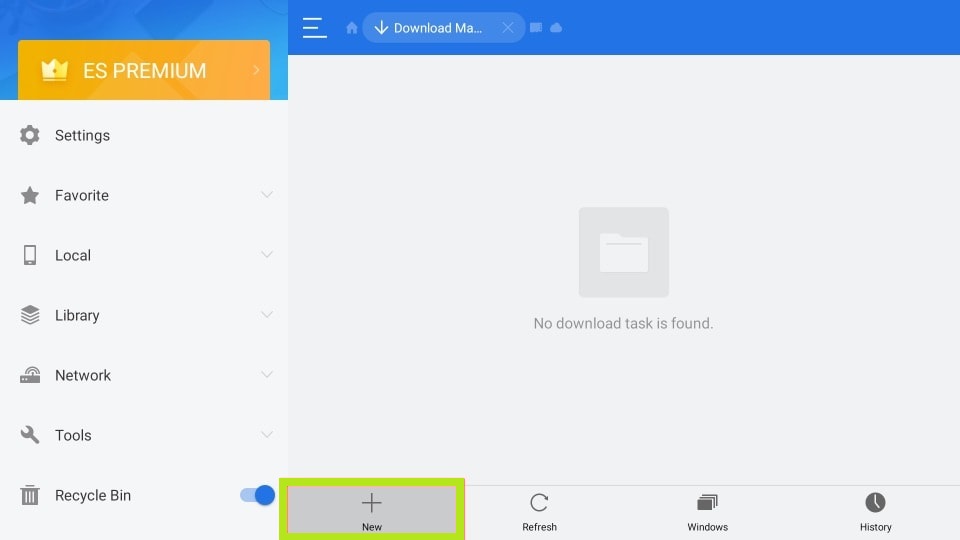The height and width of the screenshot is (540, 960).
Task: Expand the Tools section chevron
Action: [266, 435]
